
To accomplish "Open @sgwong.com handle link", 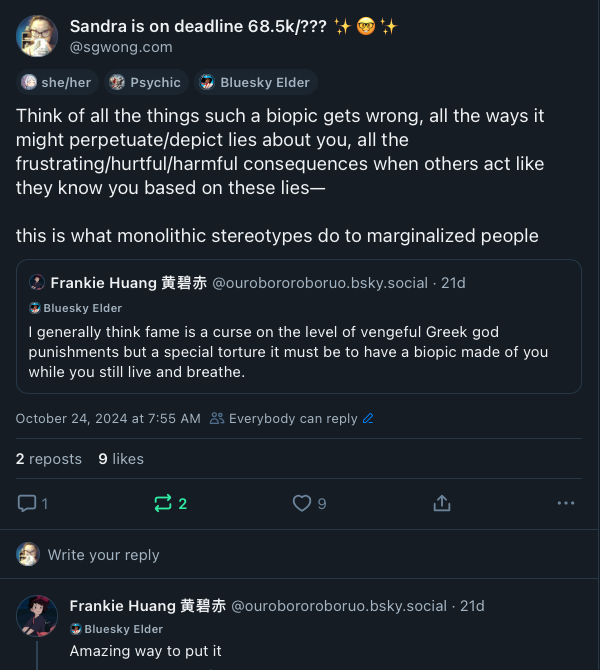I will tap(121, 47).
